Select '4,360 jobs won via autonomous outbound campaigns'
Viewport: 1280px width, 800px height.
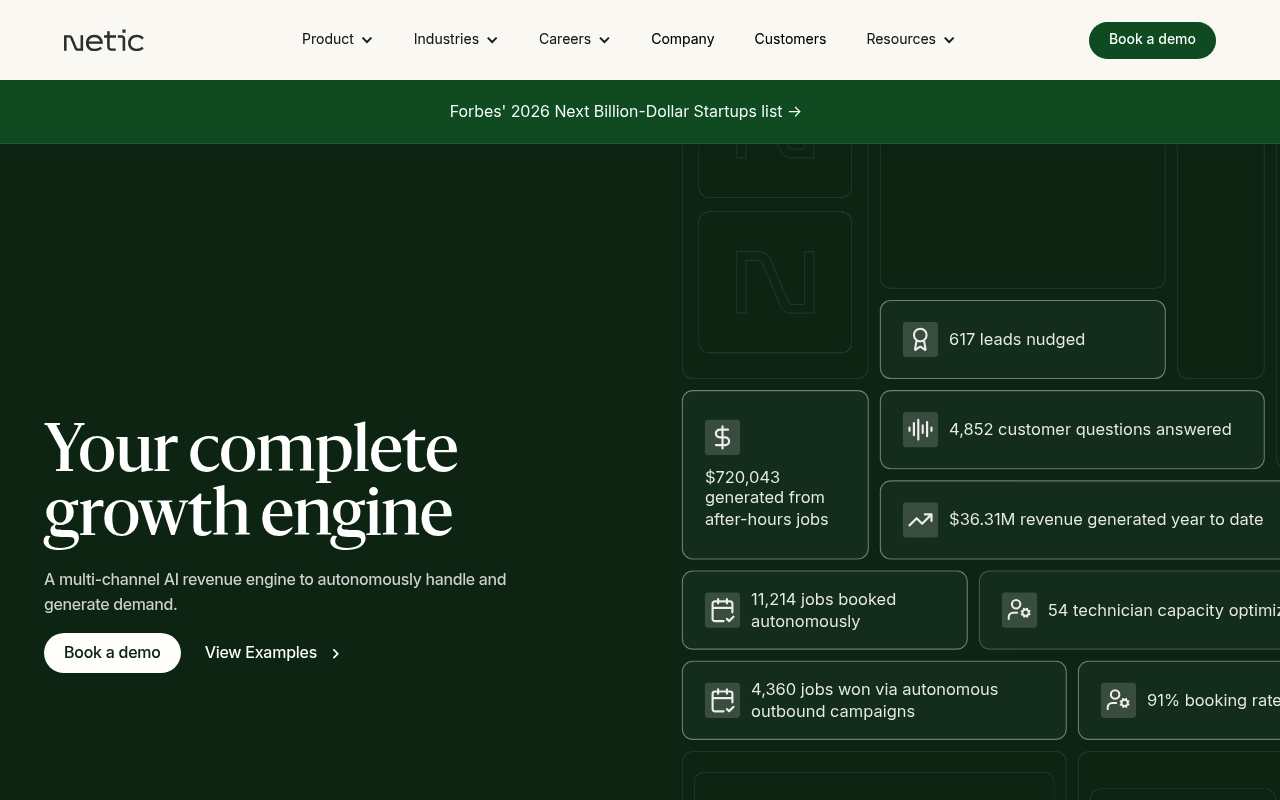pyautogui.click(x=874, y=700)
